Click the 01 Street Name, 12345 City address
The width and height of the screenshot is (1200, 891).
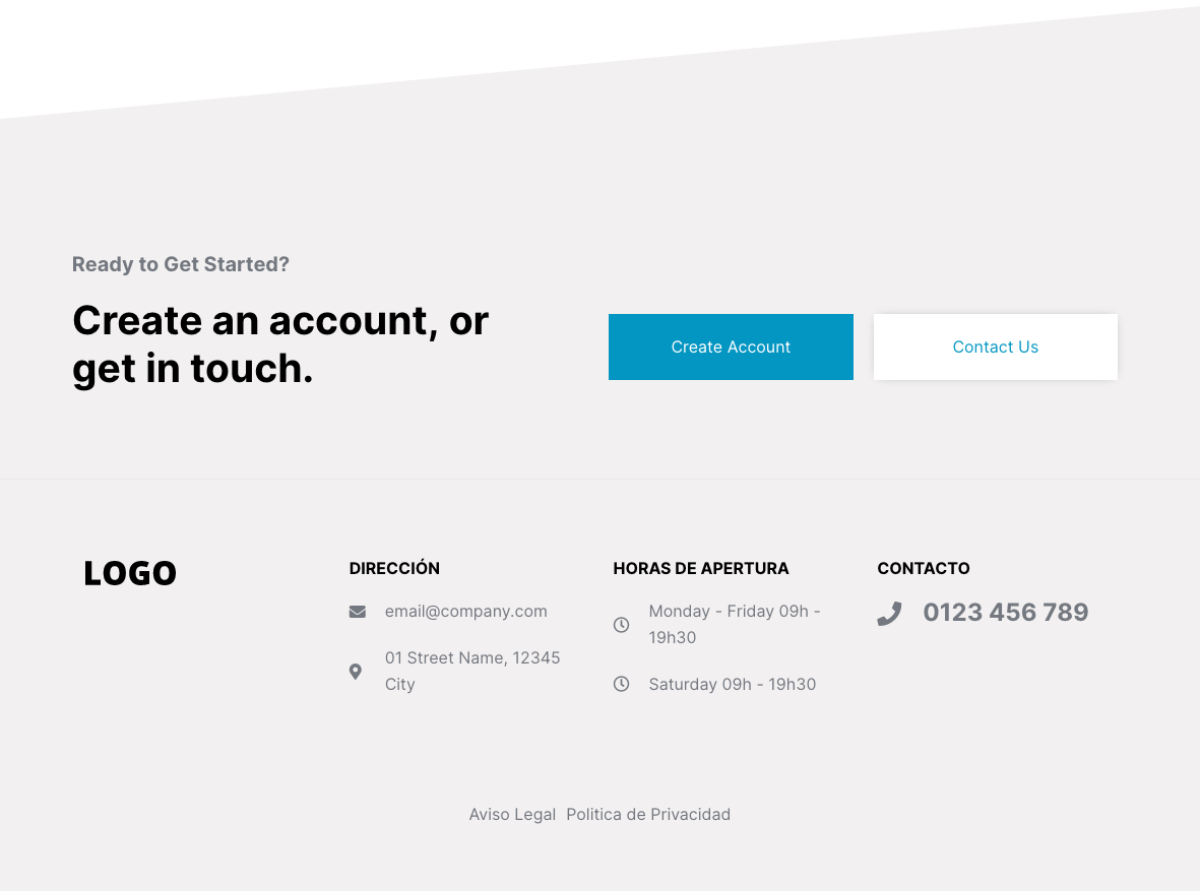click(x=473, y=671)
